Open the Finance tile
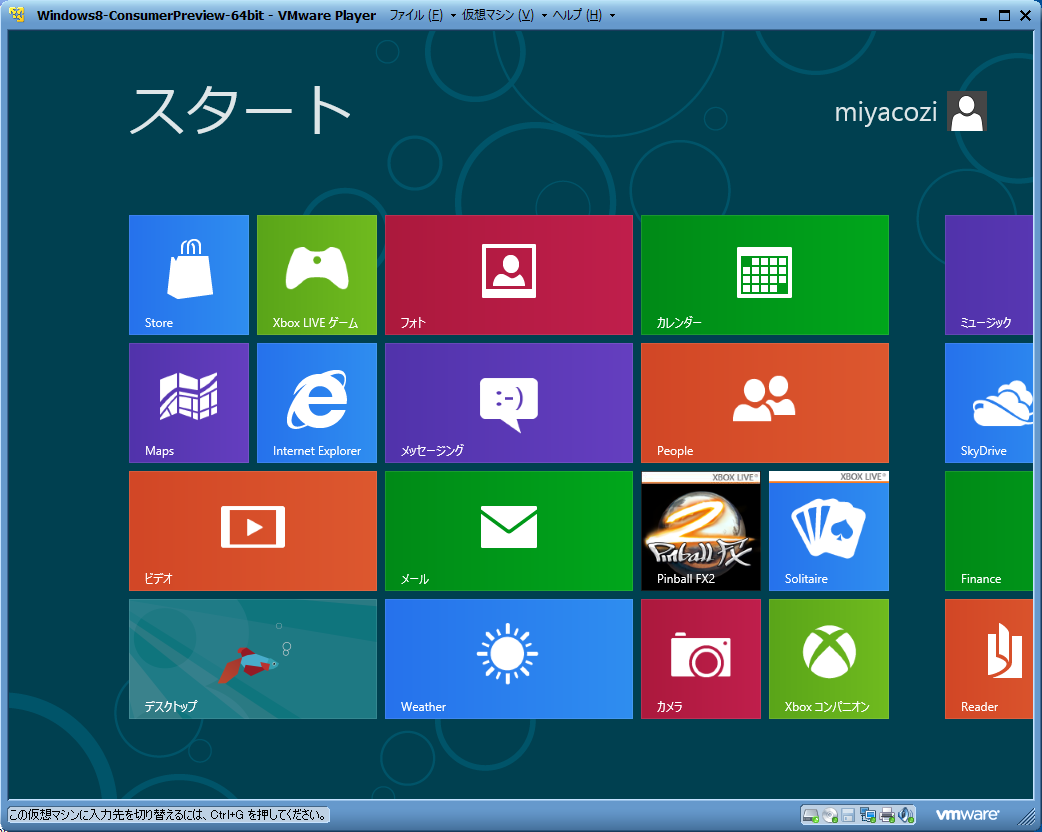This screenshot has height=832, width=1042. coord(989,531)
